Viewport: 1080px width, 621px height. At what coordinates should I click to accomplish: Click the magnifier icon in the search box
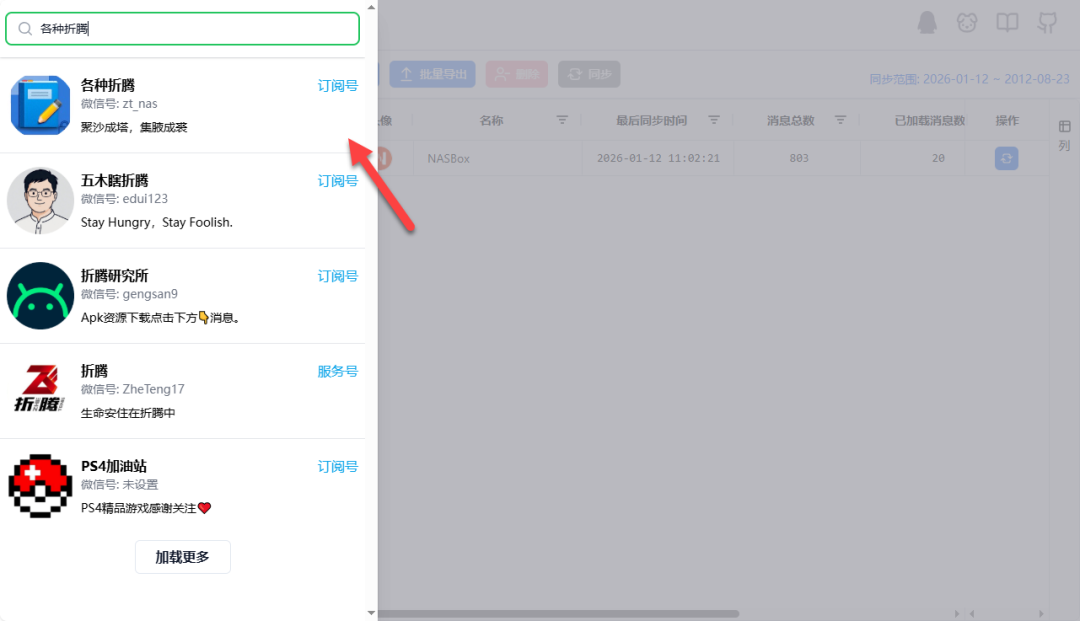pos(25,29)
